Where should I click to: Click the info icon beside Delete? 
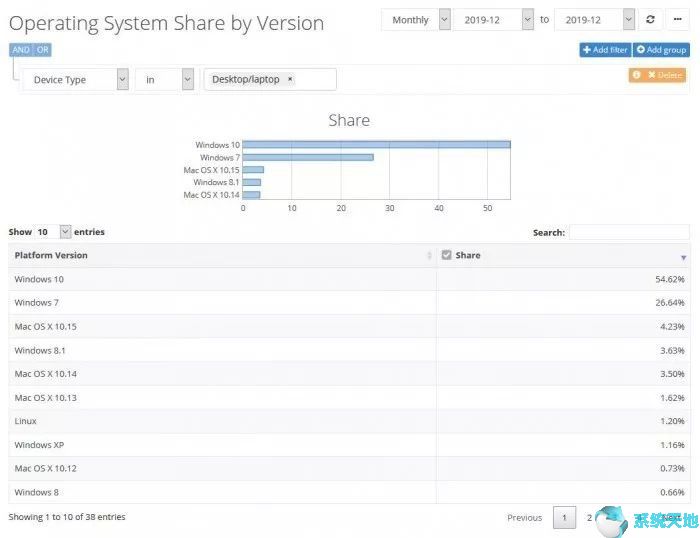coord(637,75)
